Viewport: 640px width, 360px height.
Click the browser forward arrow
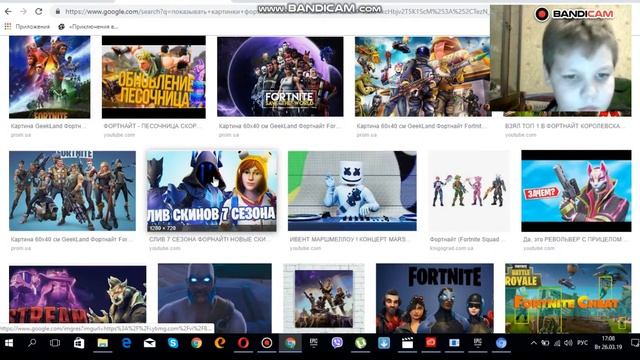coord(23,12)
